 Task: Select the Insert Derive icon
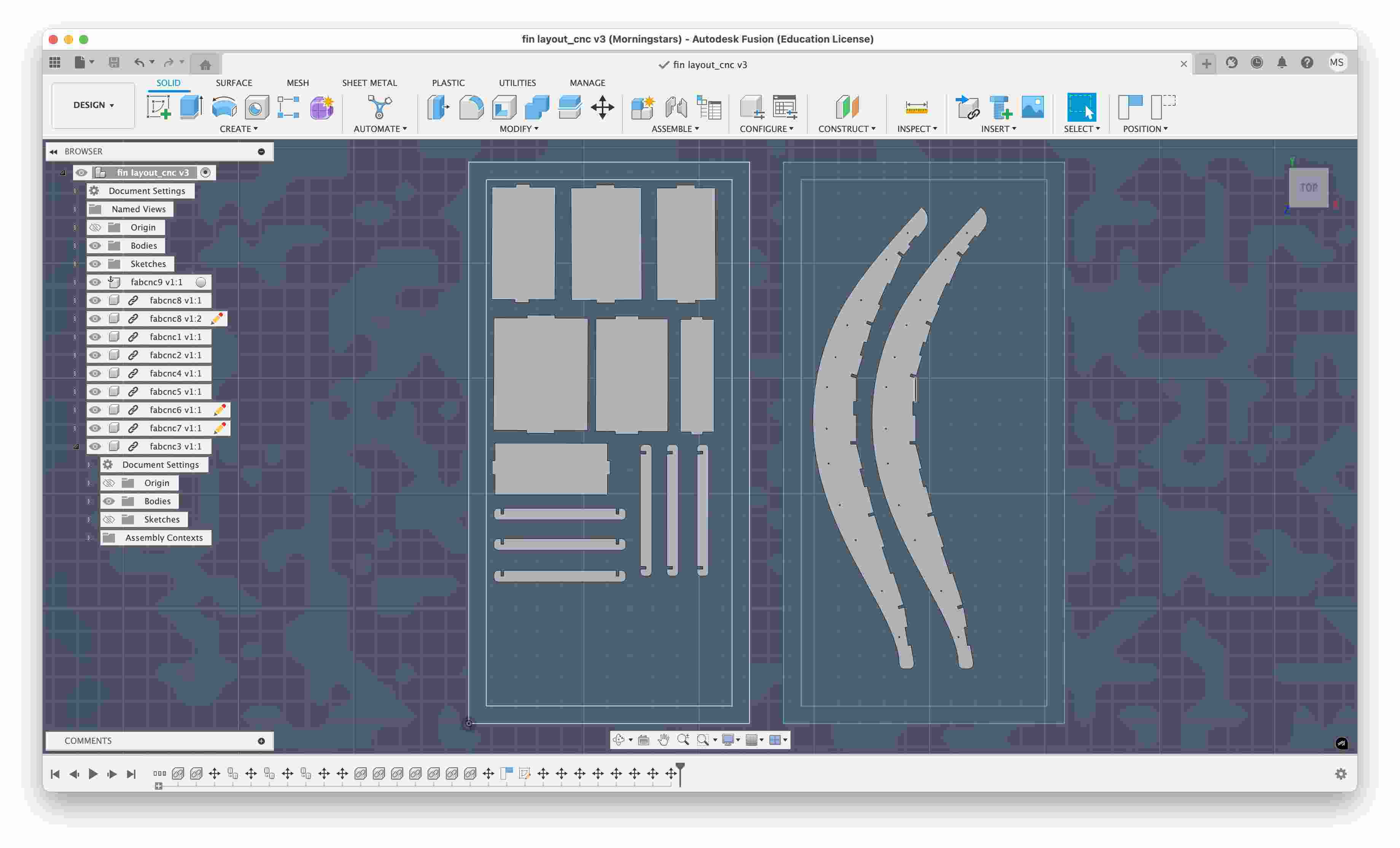(967, 107)
